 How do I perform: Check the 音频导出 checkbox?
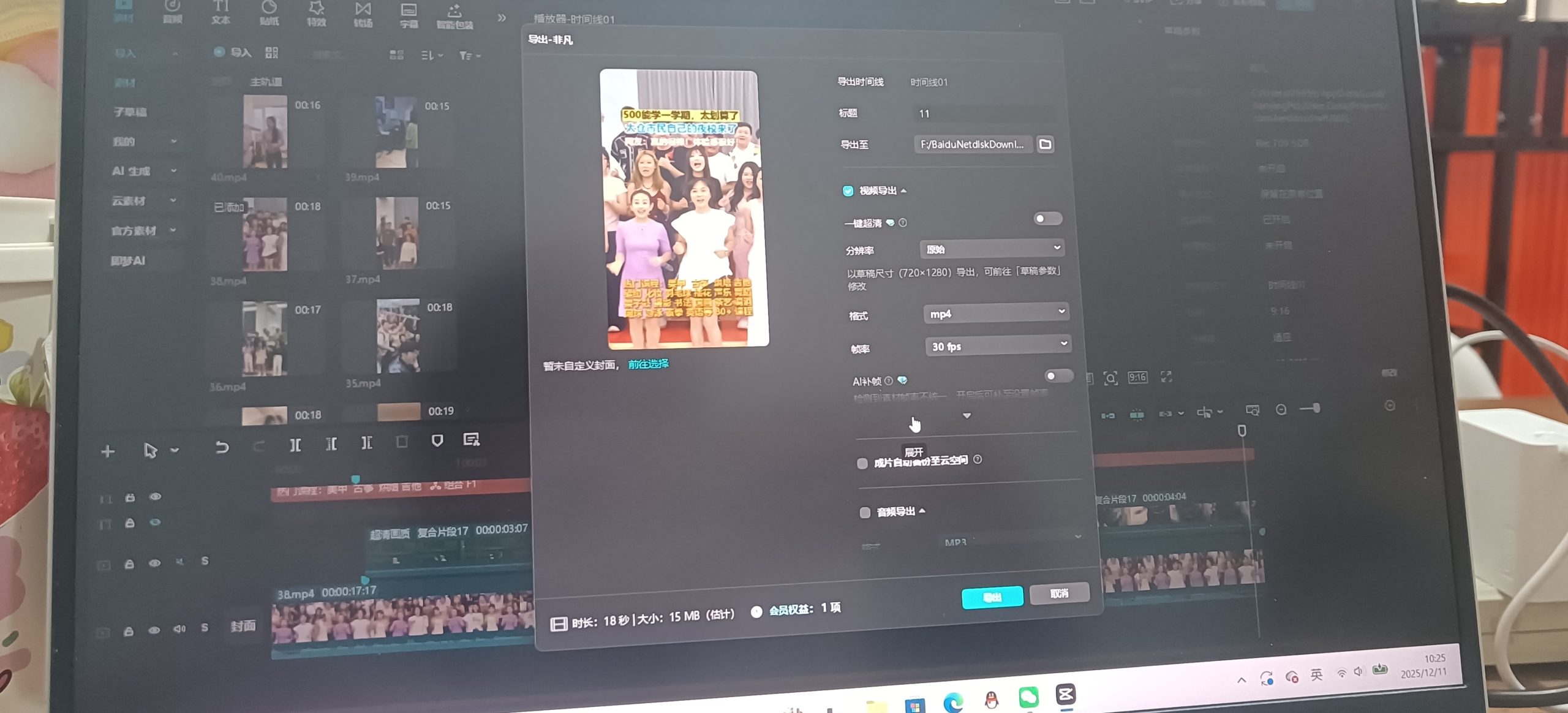[x=865, y=513]
